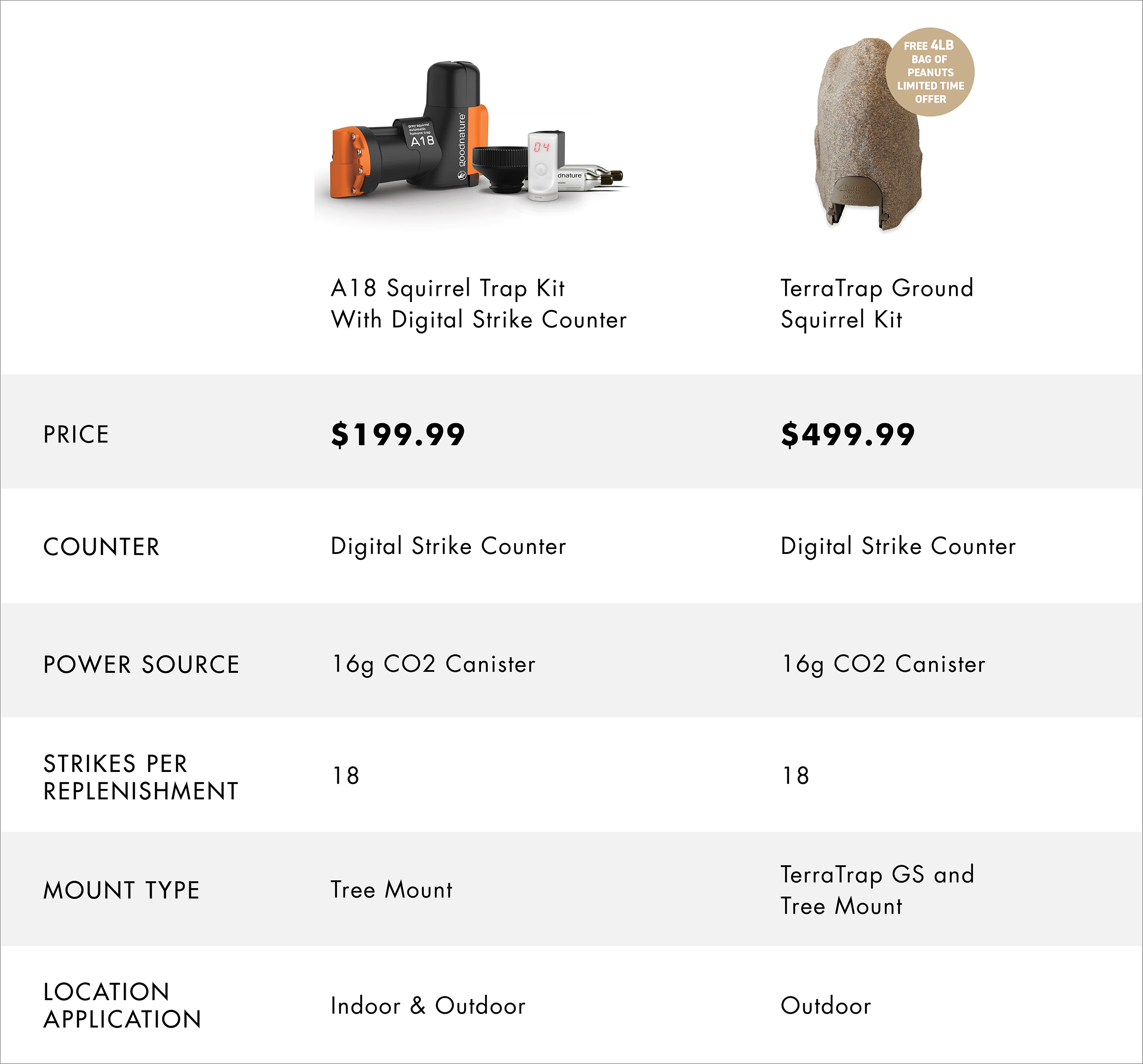Viewport: 1143px width, 1064px height.
Task: Click the Indoor & Outdoor value
Action: click(428, 1005)
